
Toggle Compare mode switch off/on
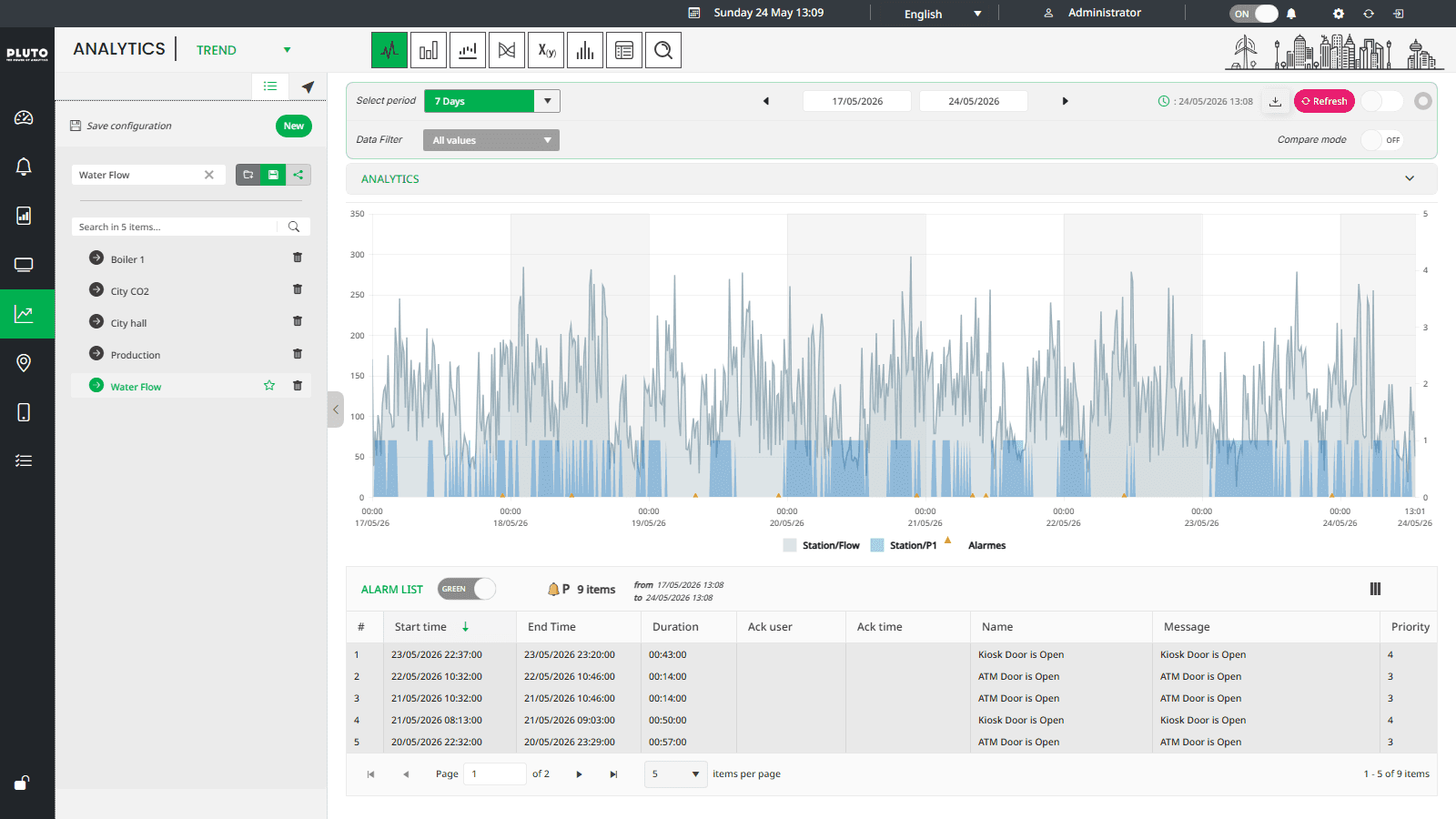pos(1382,140)
